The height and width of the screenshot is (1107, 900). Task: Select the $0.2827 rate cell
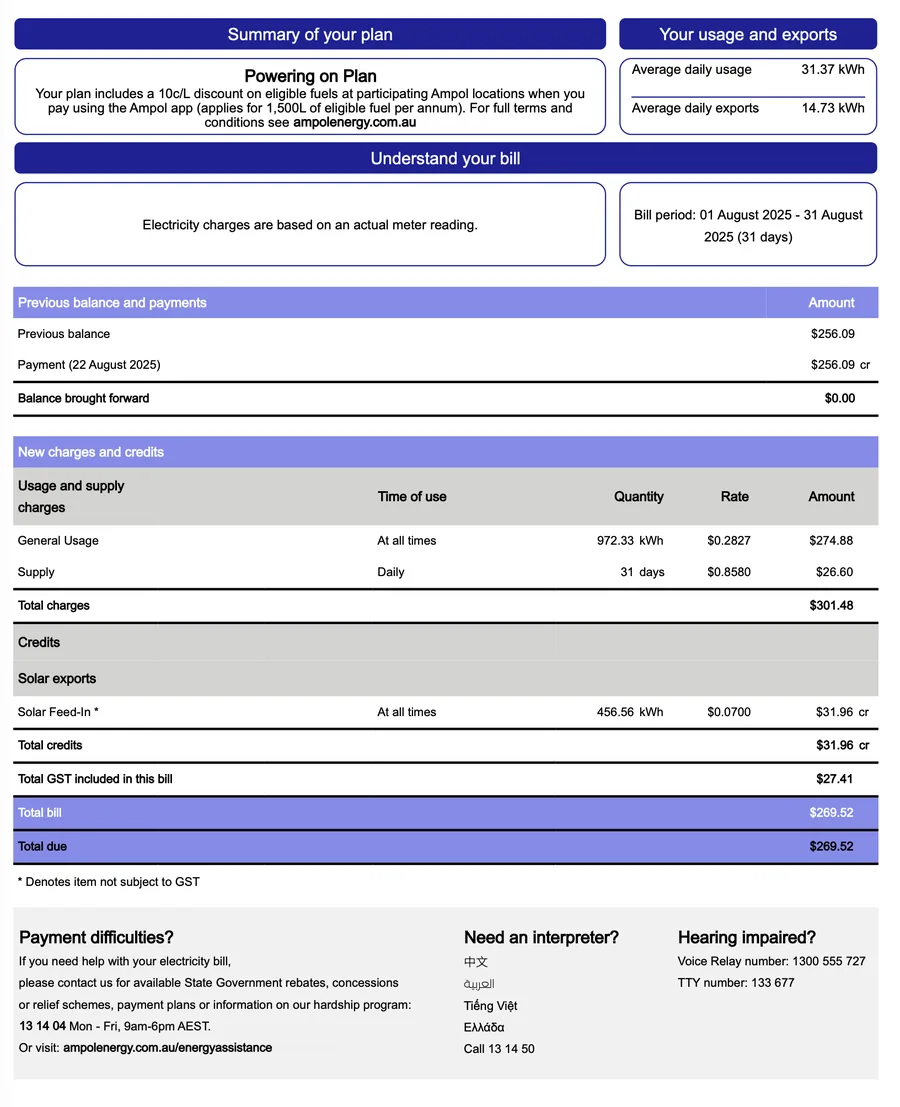click(x=728, y=541)
